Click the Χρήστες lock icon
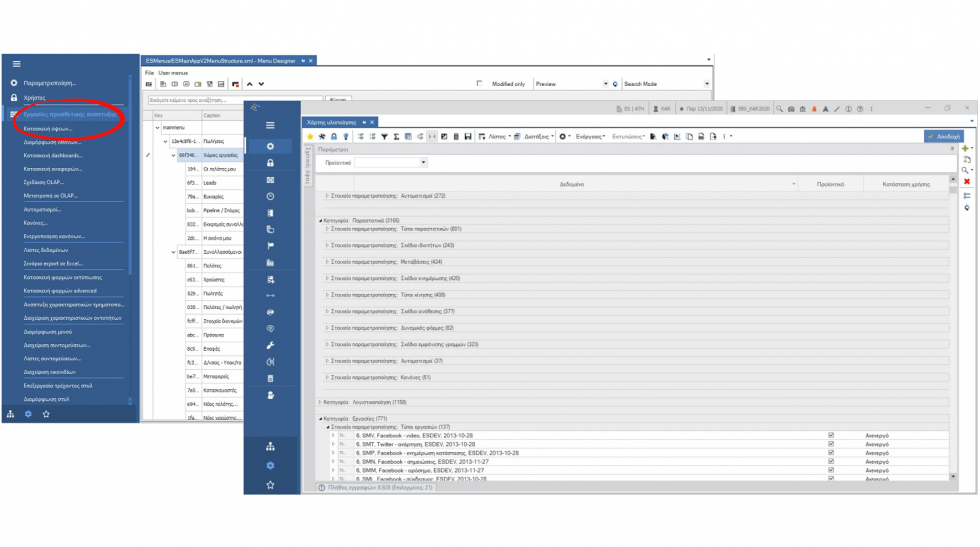The height and width of the screenshot is (547, 980). pos(14,98)
